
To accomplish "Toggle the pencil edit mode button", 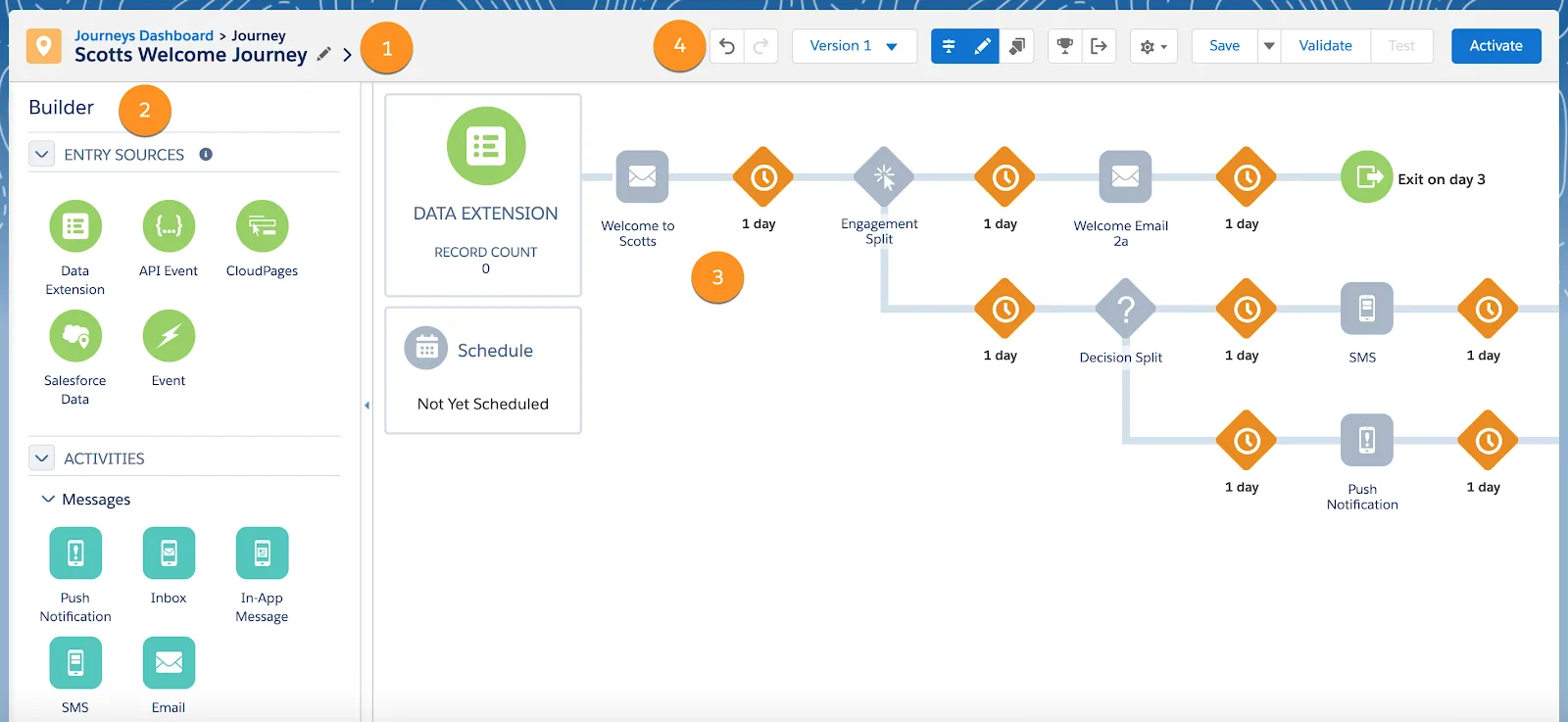I will coord(982,46).
